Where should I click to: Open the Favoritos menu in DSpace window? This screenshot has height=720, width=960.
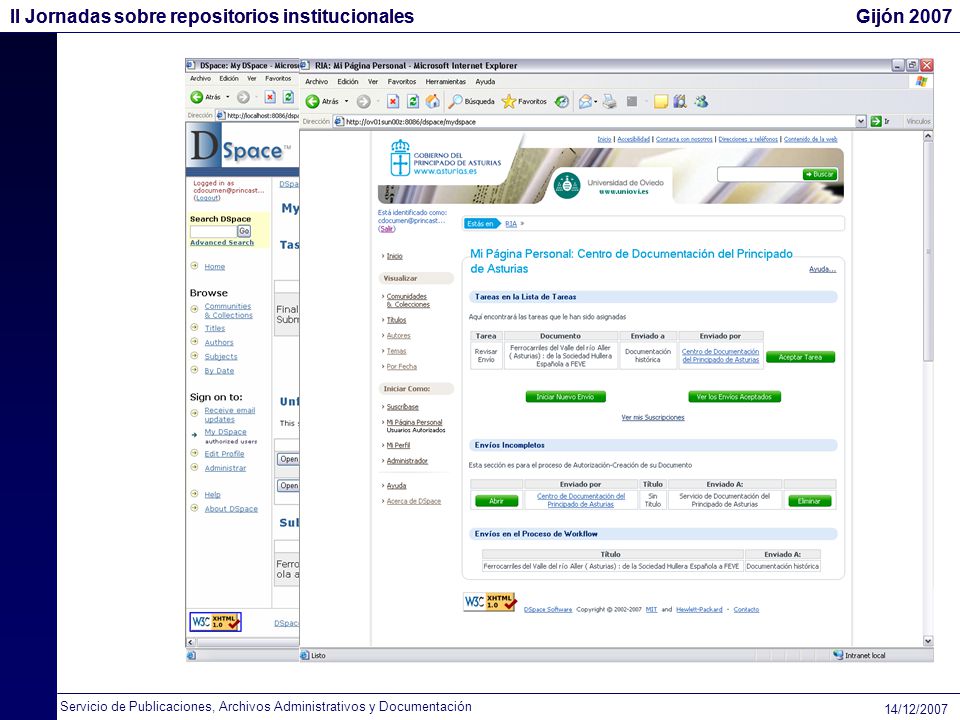coord(278,78)
